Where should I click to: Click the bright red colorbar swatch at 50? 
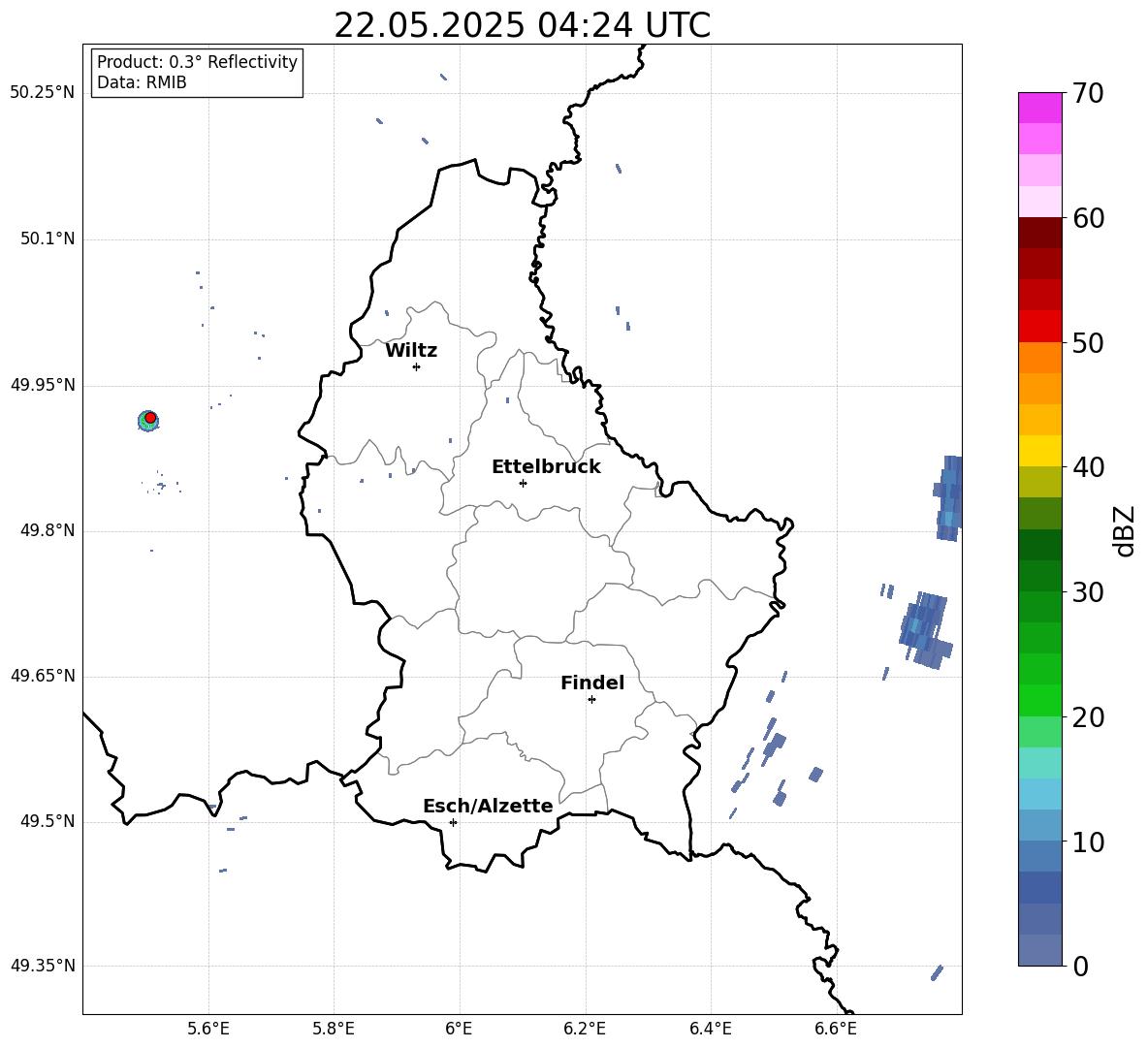click(1039, 327)
